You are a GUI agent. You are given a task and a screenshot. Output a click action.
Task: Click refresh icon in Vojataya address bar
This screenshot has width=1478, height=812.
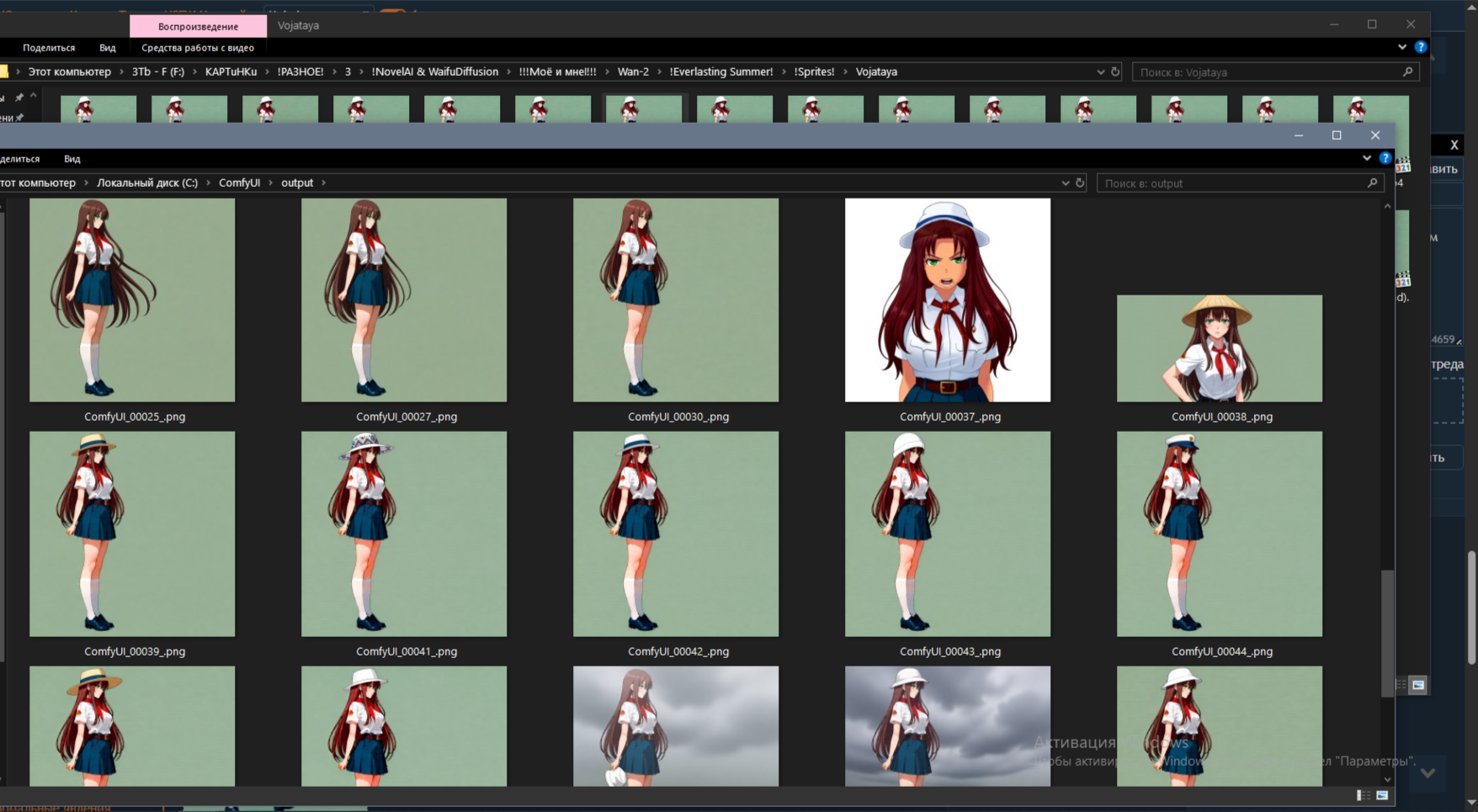coord(1115,72)
